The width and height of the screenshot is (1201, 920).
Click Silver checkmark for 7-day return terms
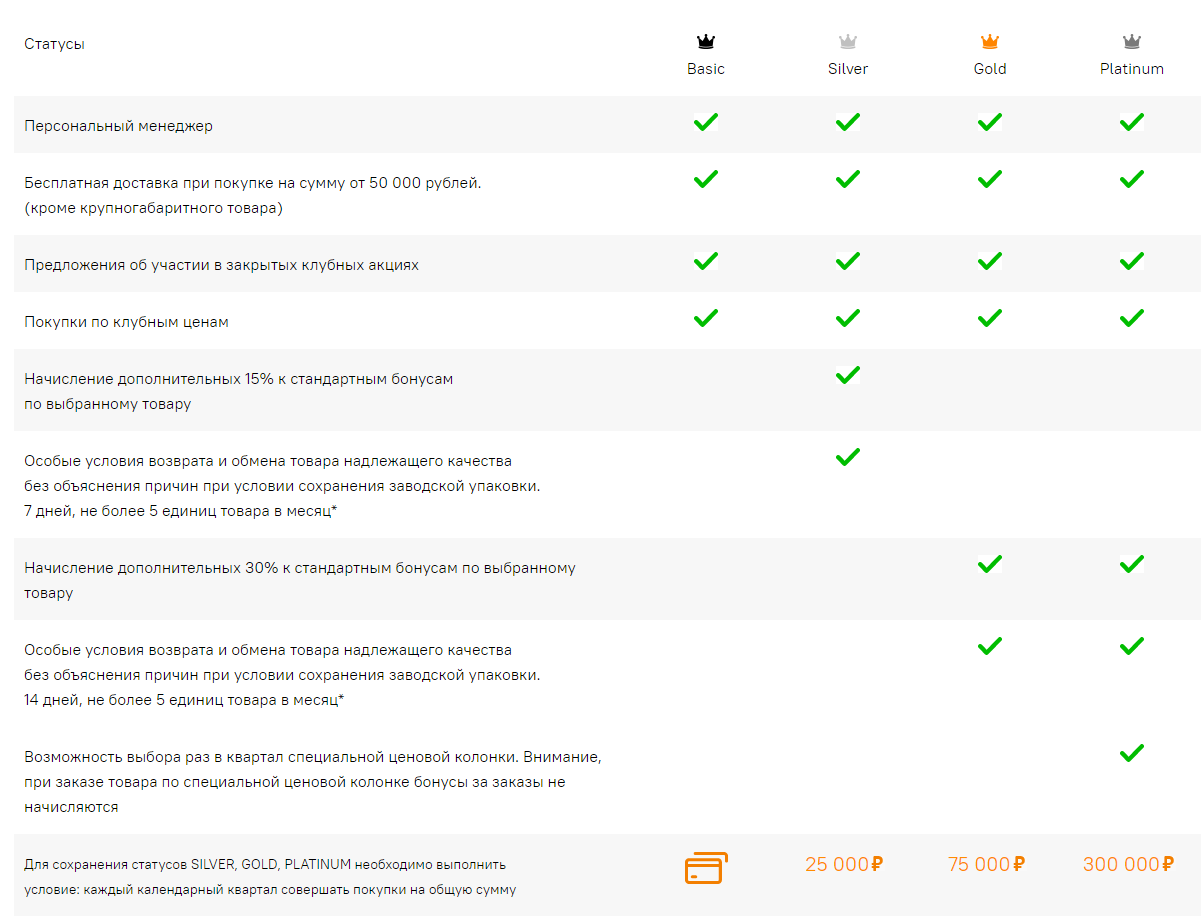click(848, 458)
